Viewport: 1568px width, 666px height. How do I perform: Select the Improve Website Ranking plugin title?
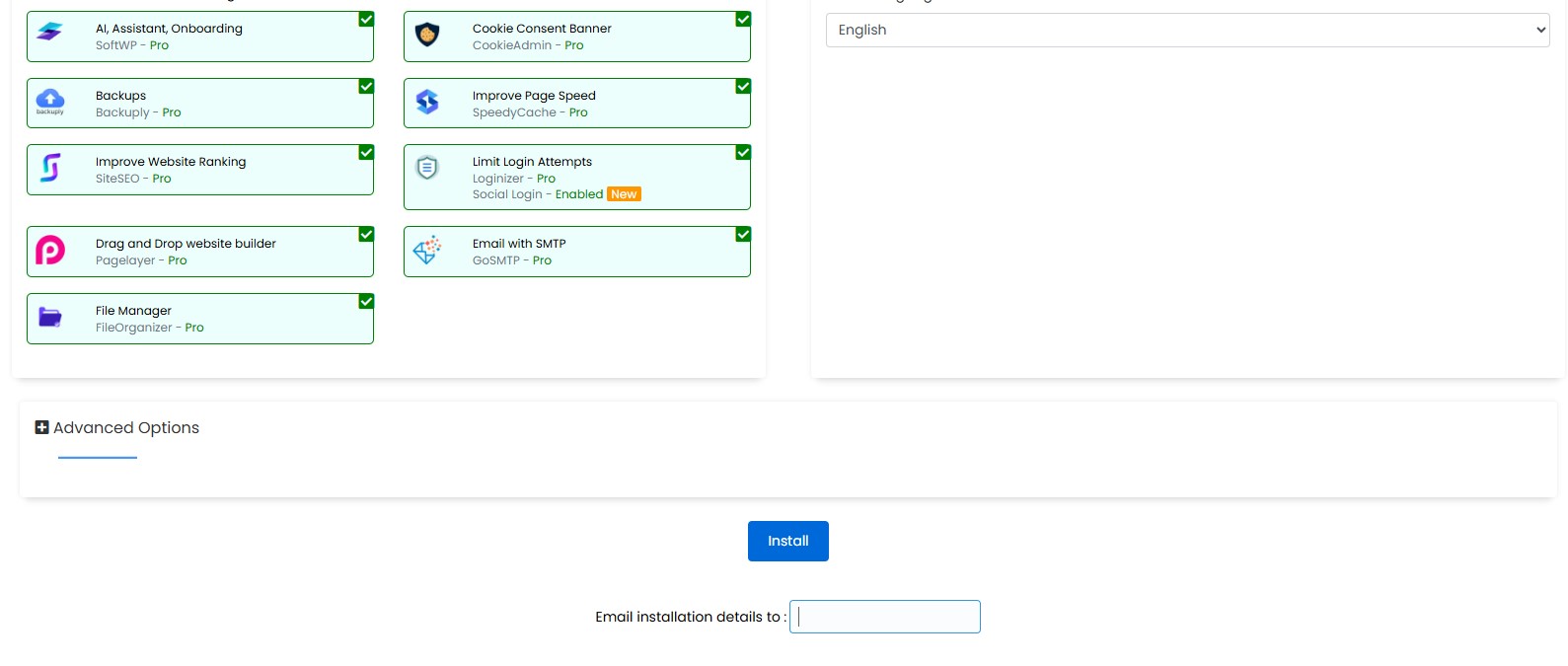coord(171,162)
